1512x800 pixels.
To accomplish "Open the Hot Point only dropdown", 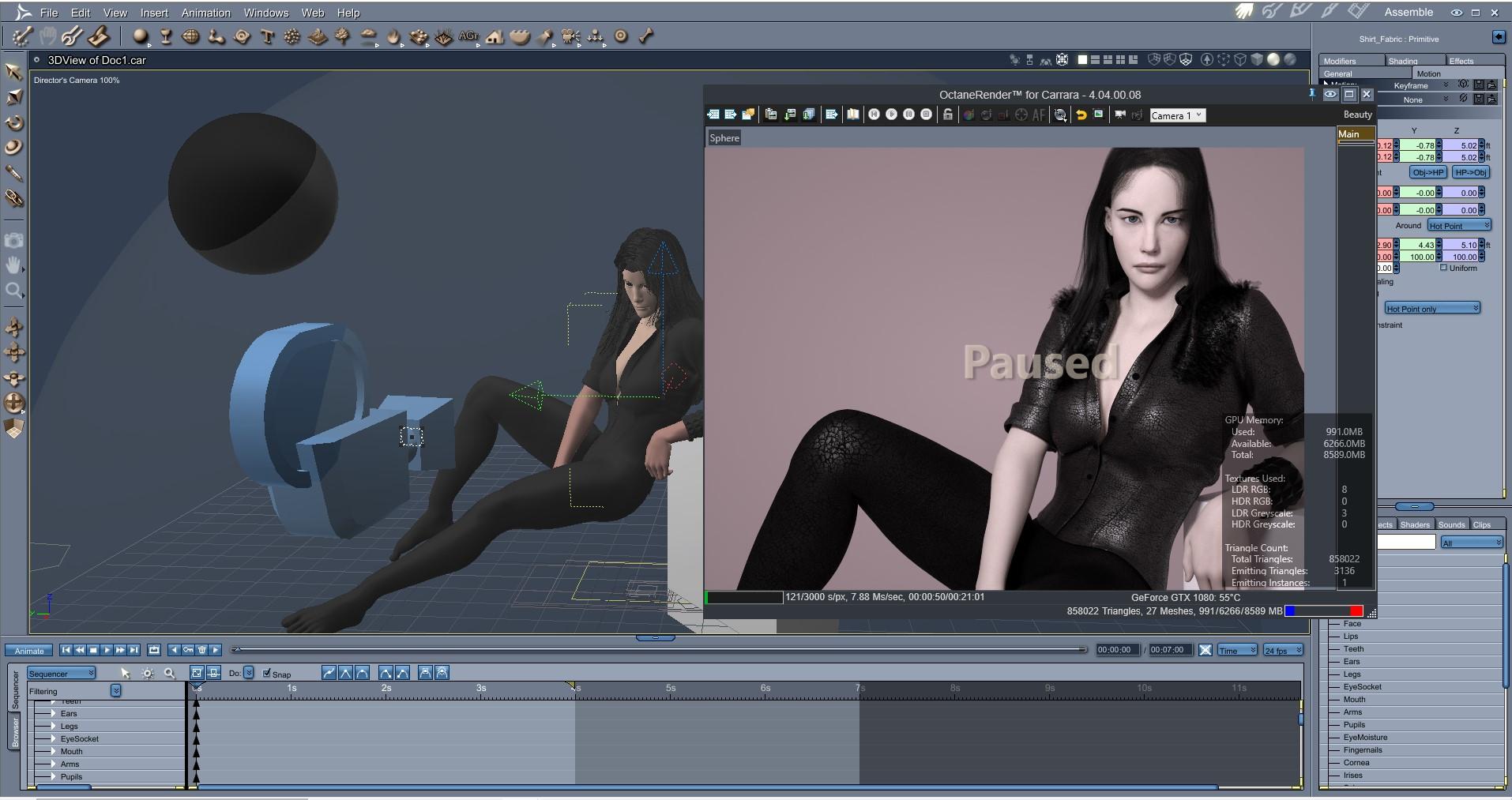I will (1432, 309).
